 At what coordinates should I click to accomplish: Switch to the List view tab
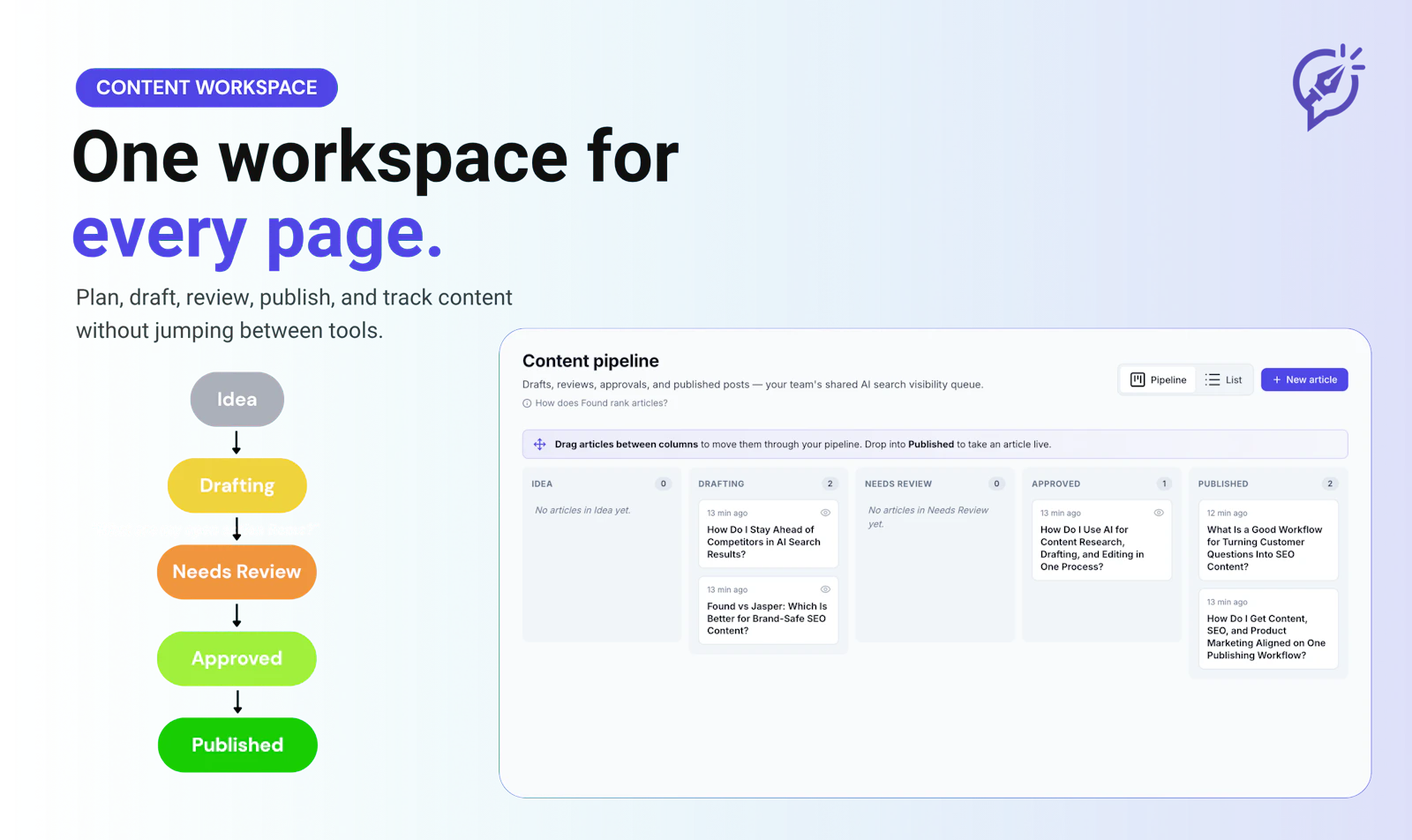pos(1224,379)
